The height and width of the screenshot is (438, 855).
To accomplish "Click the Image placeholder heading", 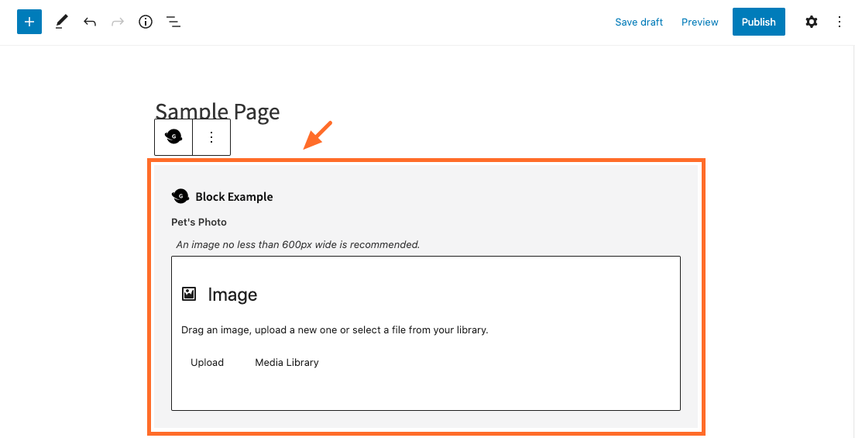I will coord(232,295).
